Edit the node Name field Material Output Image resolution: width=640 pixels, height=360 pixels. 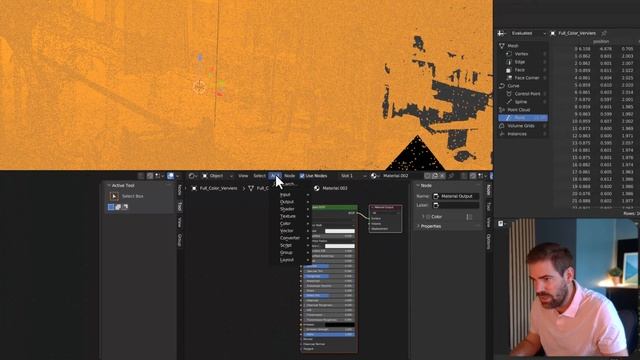click(x=456, y=196)
